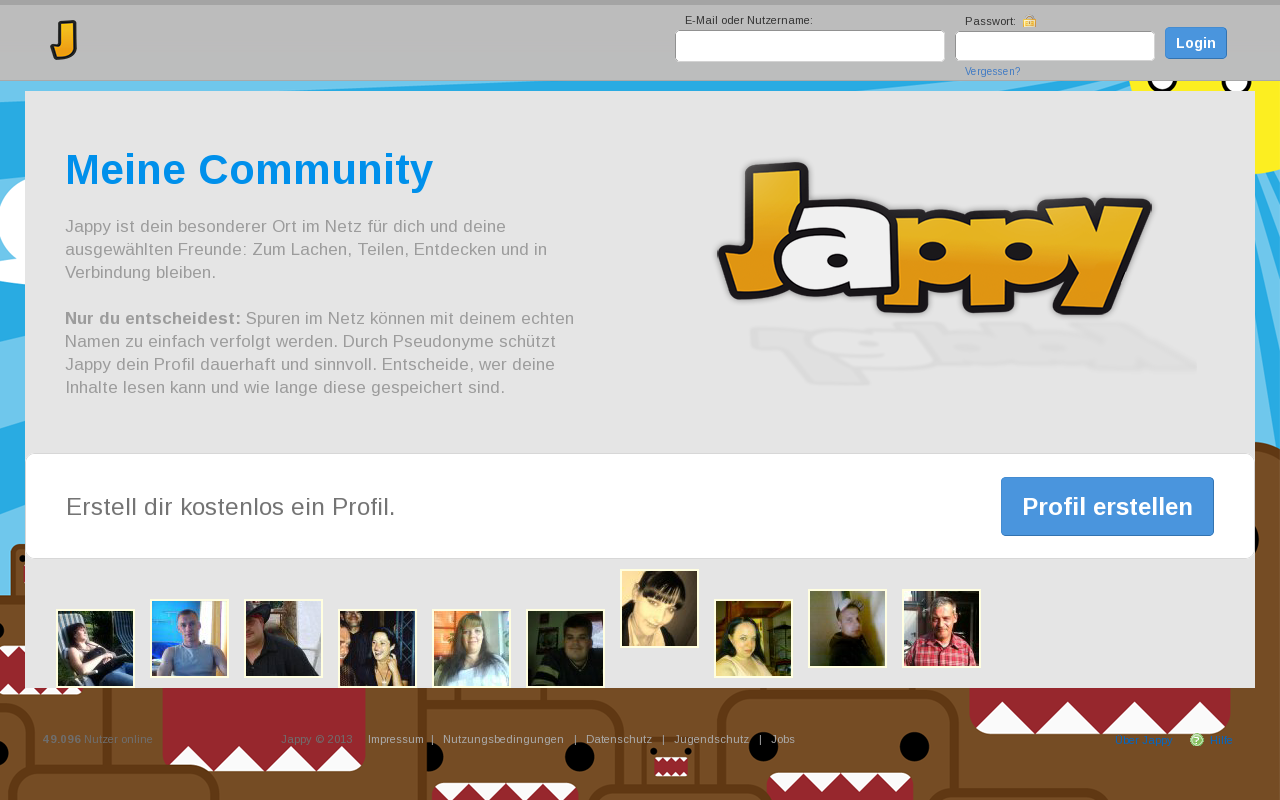Viewport: 1280px width, 800px height.
Task: Open the Hilfe link
Action: [1222, 740]
